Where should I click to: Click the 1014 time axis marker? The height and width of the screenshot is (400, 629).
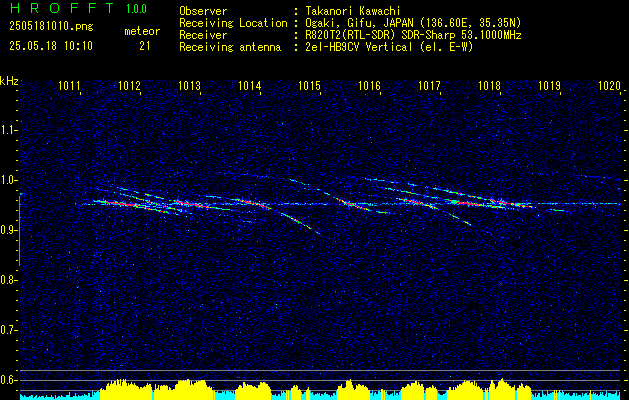[250, 85]
